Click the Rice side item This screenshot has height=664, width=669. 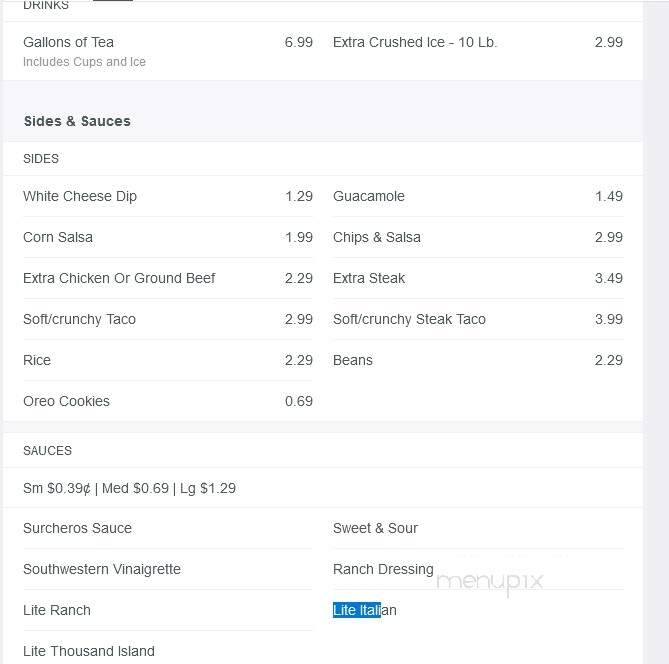37,360
